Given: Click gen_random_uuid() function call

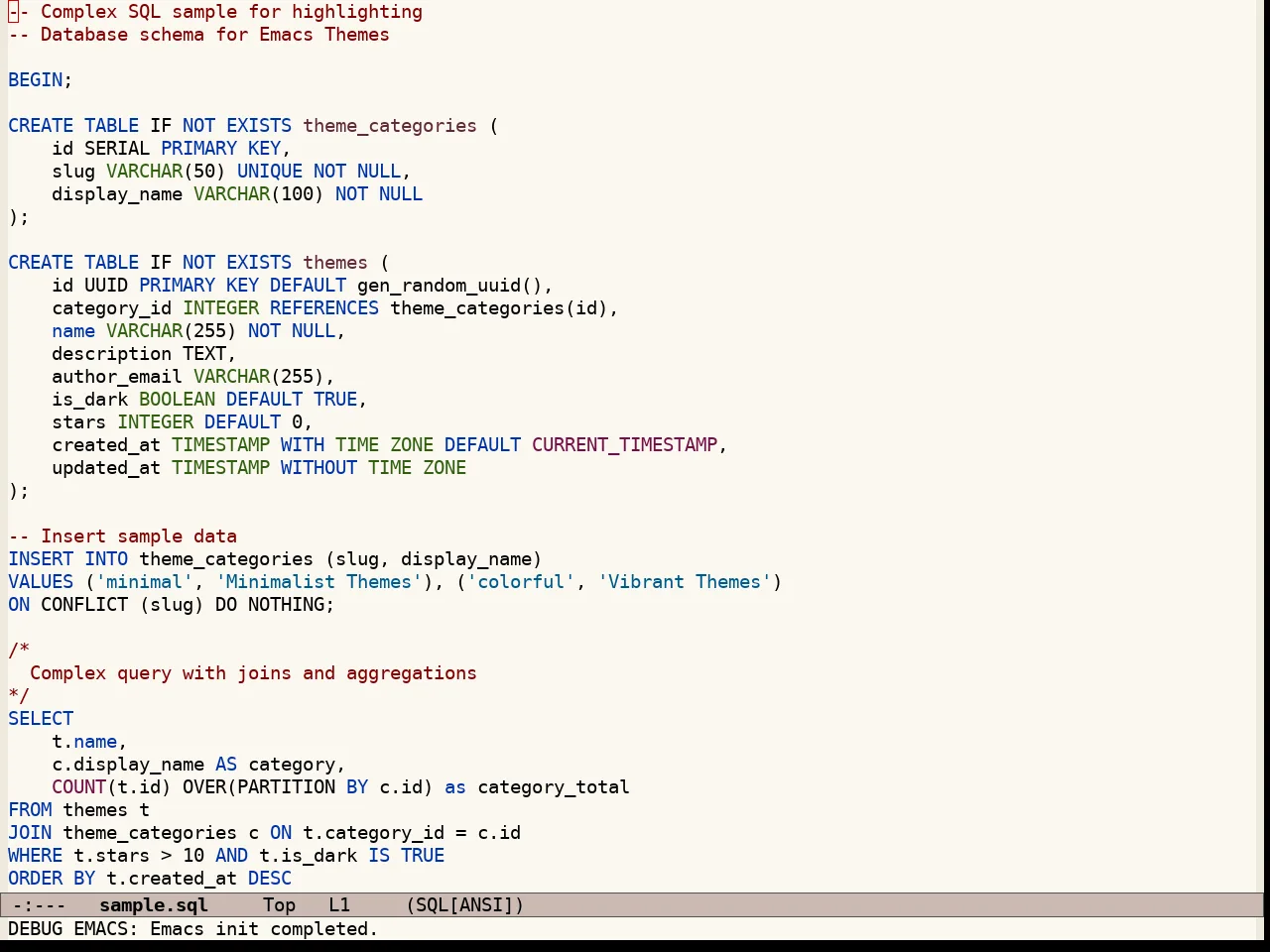Looking at the screenshot, I should pyautogui.click(x=449, y=285).
